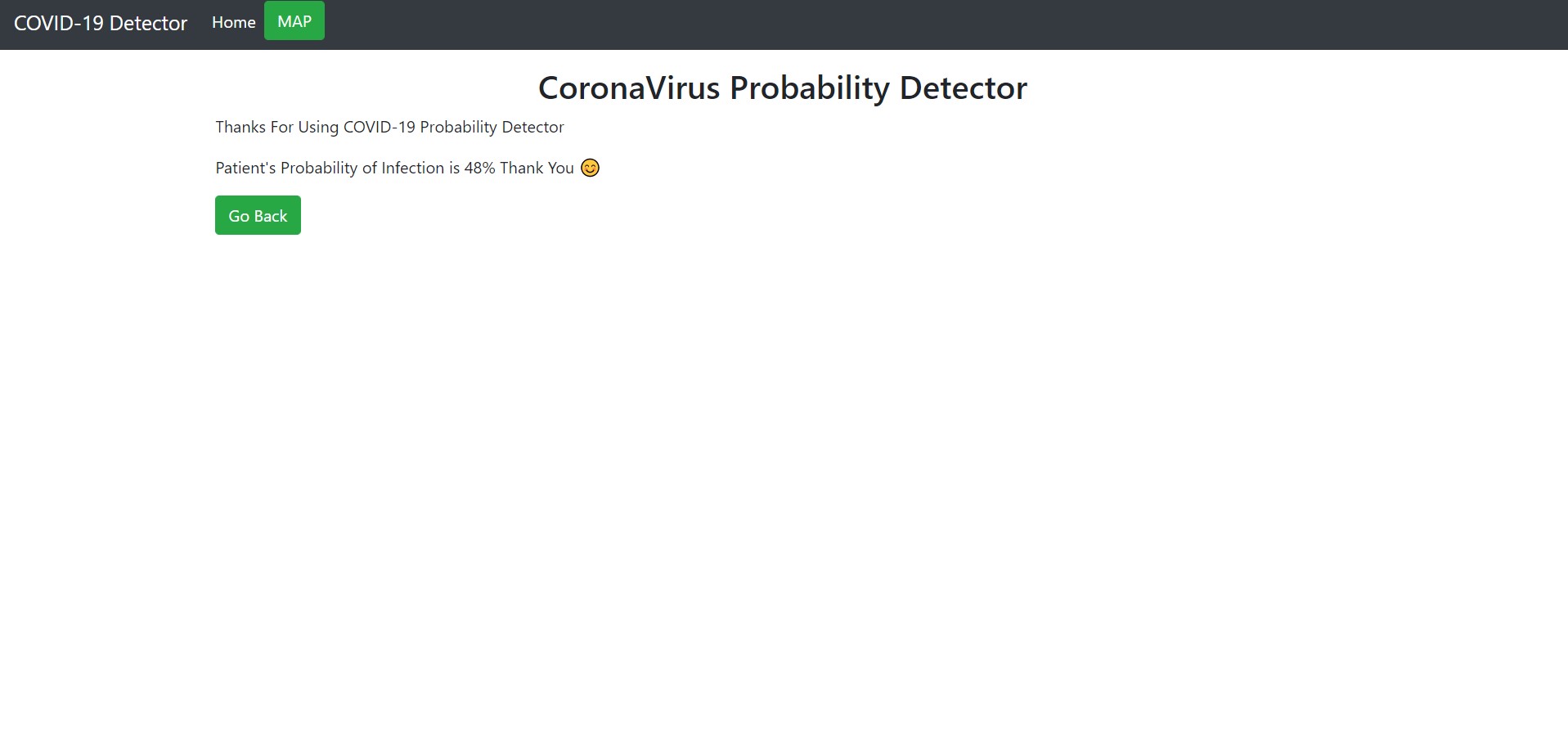Click the green Go Back button
1568x746 pixels.
(258, 215)
